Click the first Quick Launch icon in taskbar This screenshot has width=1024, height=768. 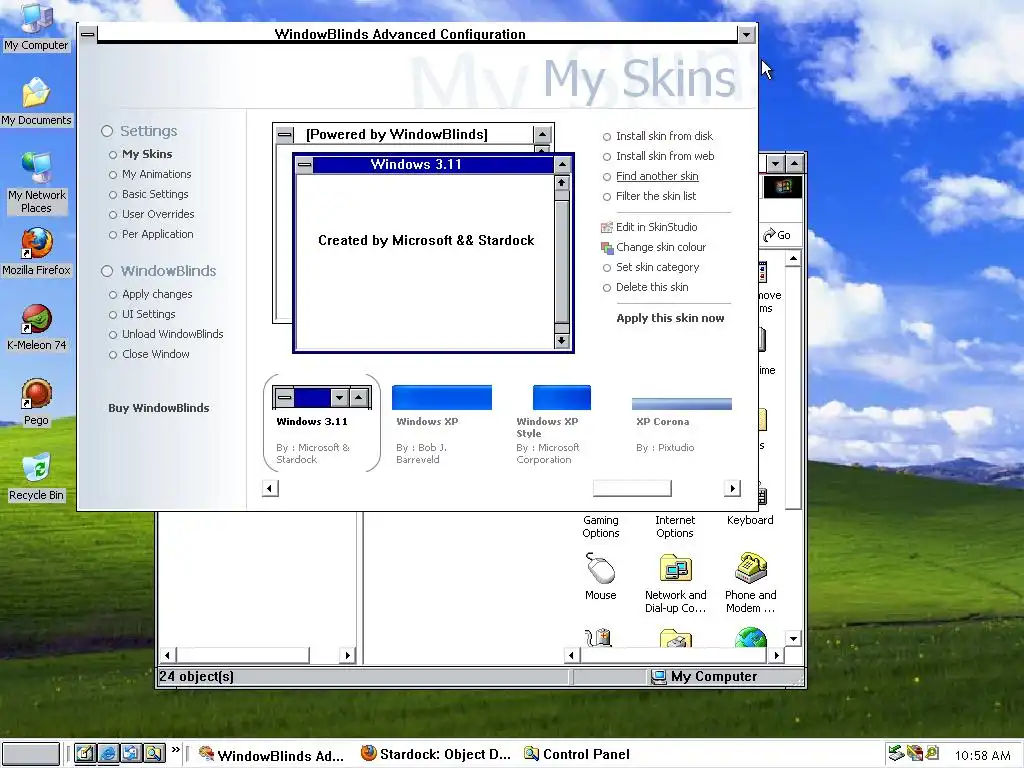pyautogui.click(x=85, y=754)
